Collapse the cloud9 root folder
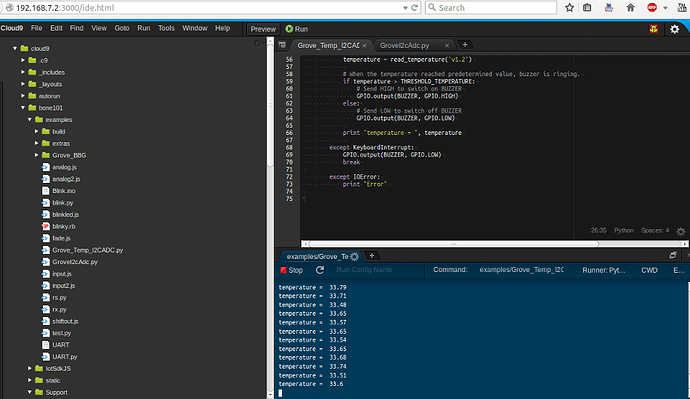The height and width of the screenshot is (399, 690). (15, 48)
